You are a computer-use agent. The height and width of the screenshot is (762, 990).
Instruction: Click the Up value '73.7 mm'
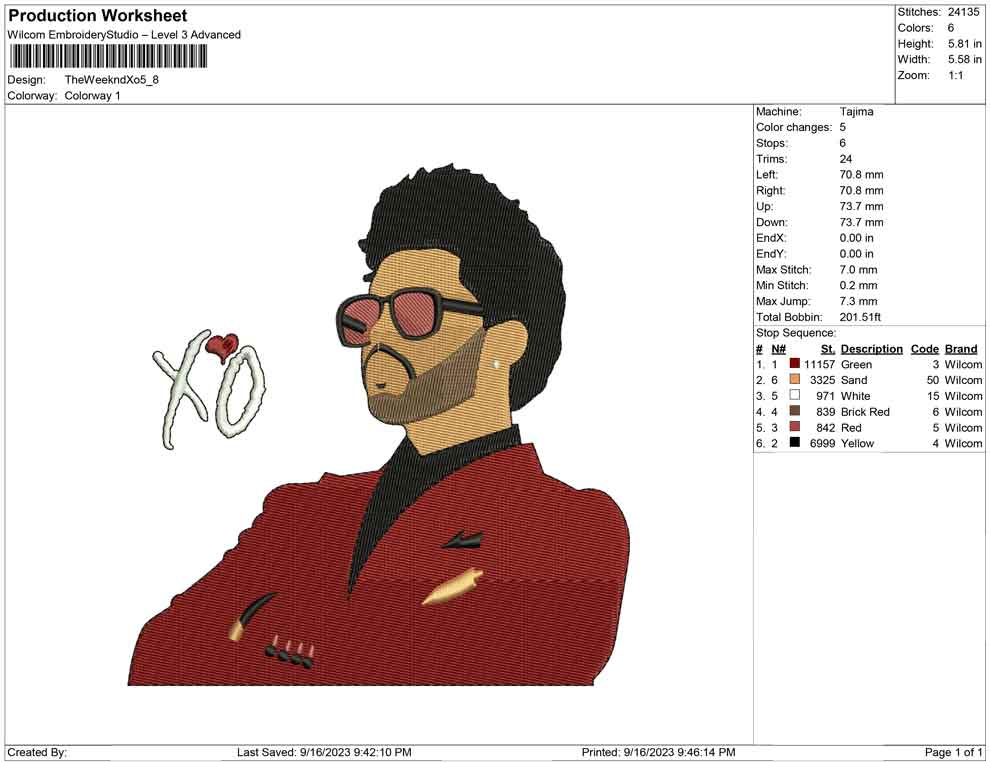(861, 206)
